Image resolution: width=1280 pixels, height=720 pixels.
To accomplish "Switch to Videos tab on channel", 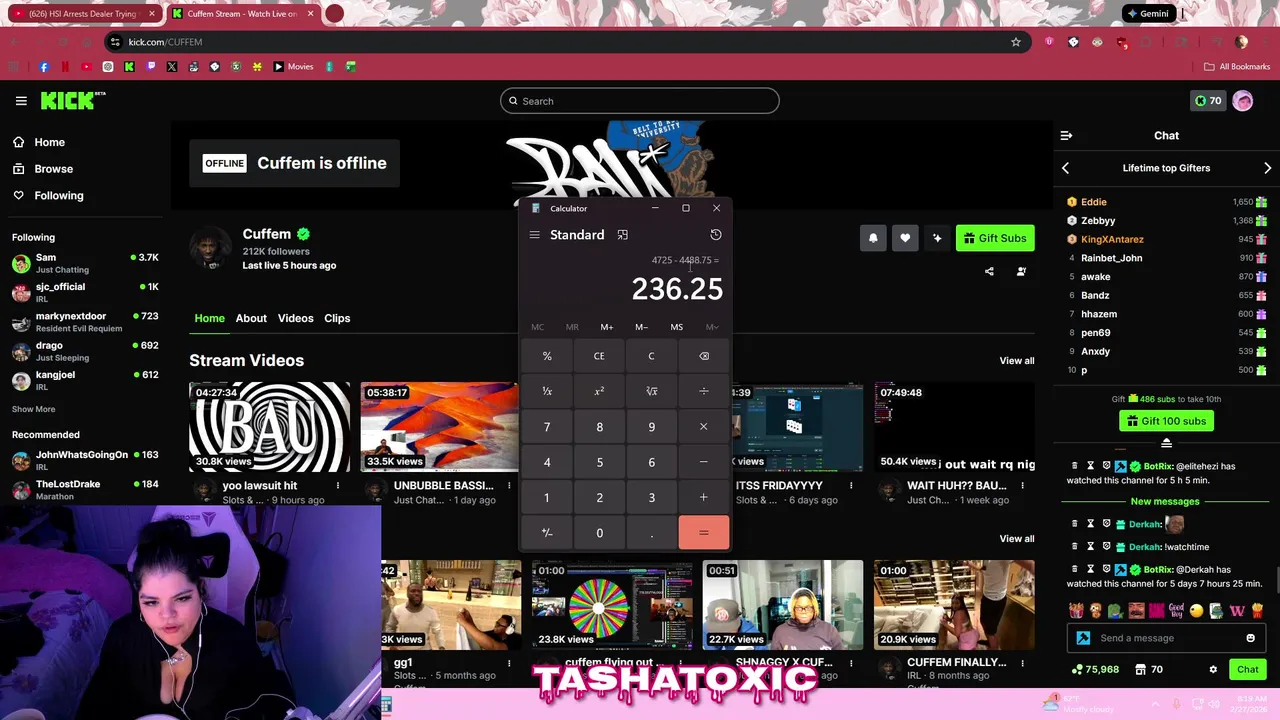I will click(295, 318).
